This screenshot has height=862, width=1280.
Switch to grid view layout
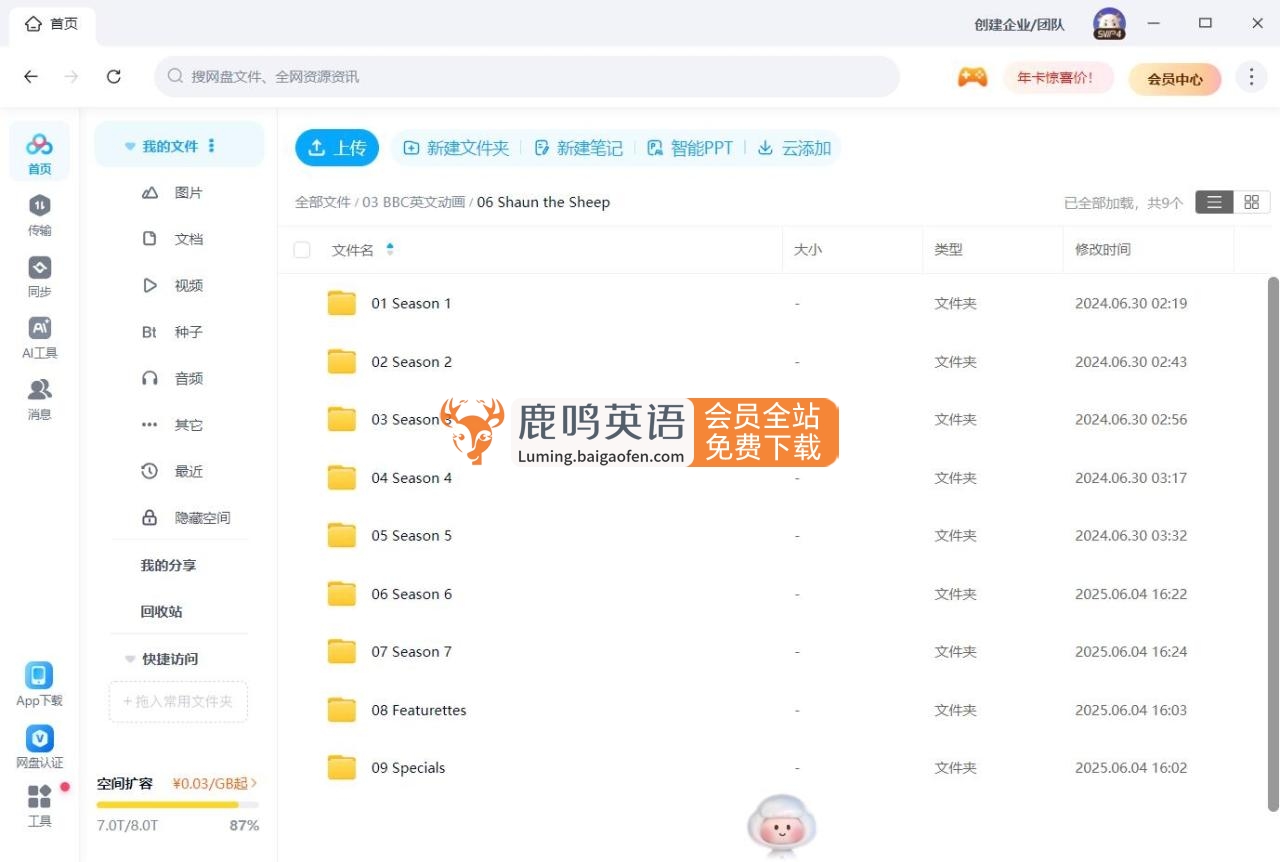click(1253, 201)
